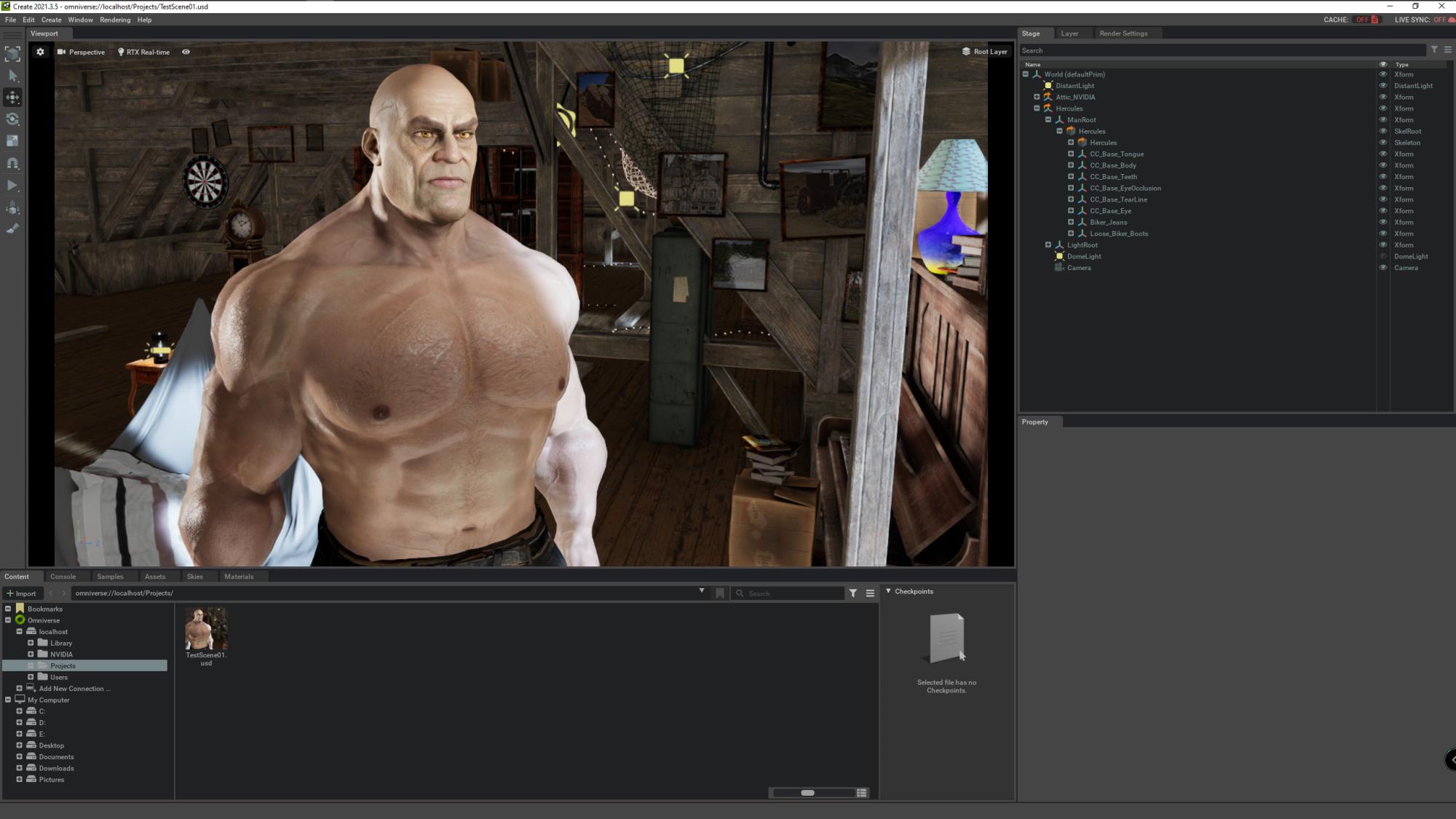Viewport: 1456px width, 819px height.
Task: Click the DistantLight light icon in Stage
Action: [x=1048, y=86]
